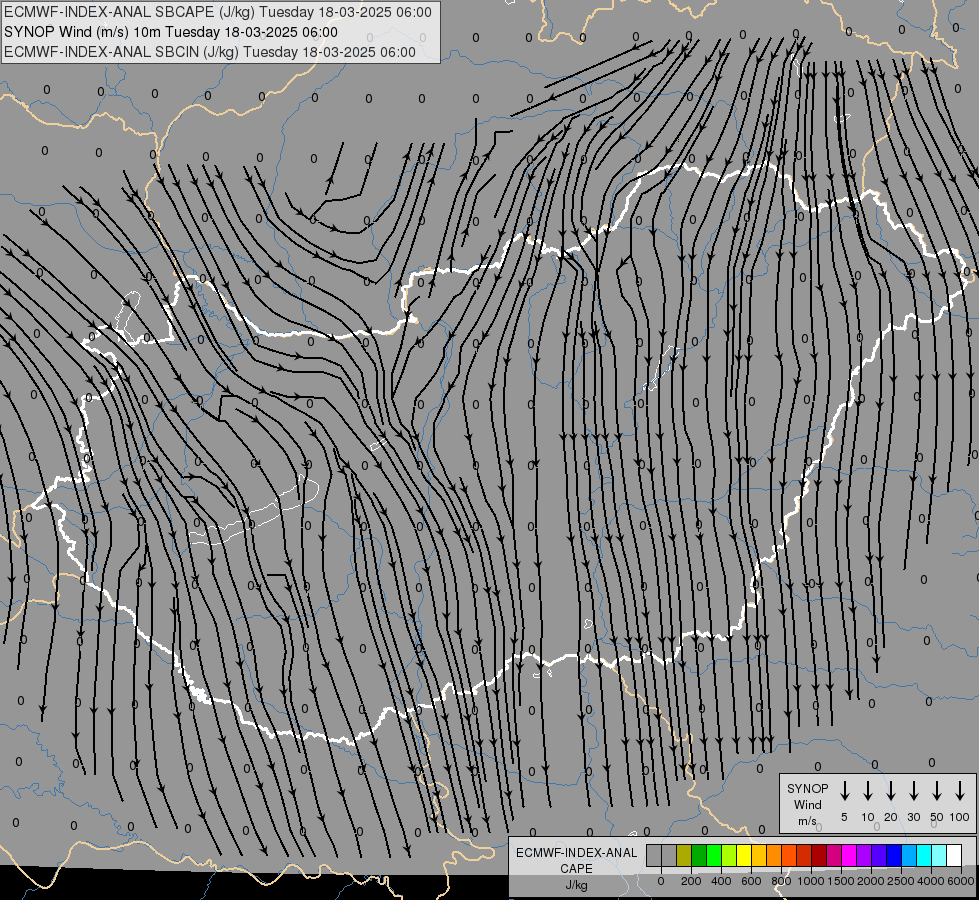
Task: Select the pale cyan swatch after 4000
Action: pyautogui.click(x=938, y=855)
